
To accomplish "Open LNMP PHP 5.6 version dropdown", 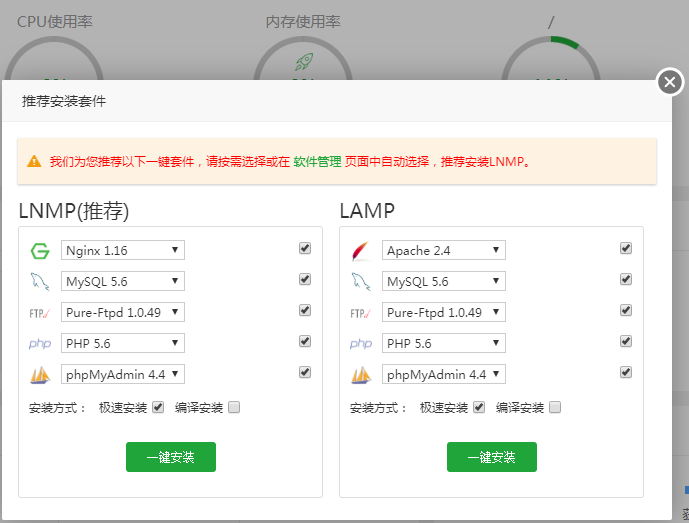I will tap(123, 343).
